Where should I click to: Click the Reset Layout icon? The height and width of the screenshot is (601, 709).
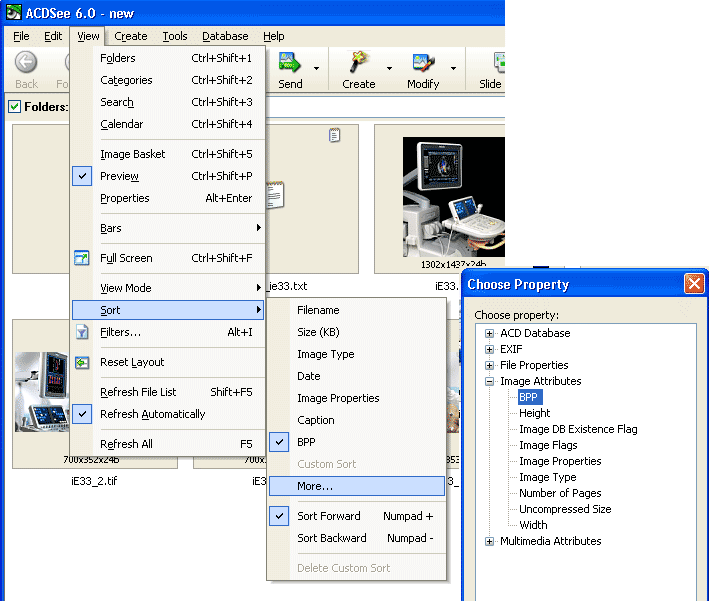82,362
